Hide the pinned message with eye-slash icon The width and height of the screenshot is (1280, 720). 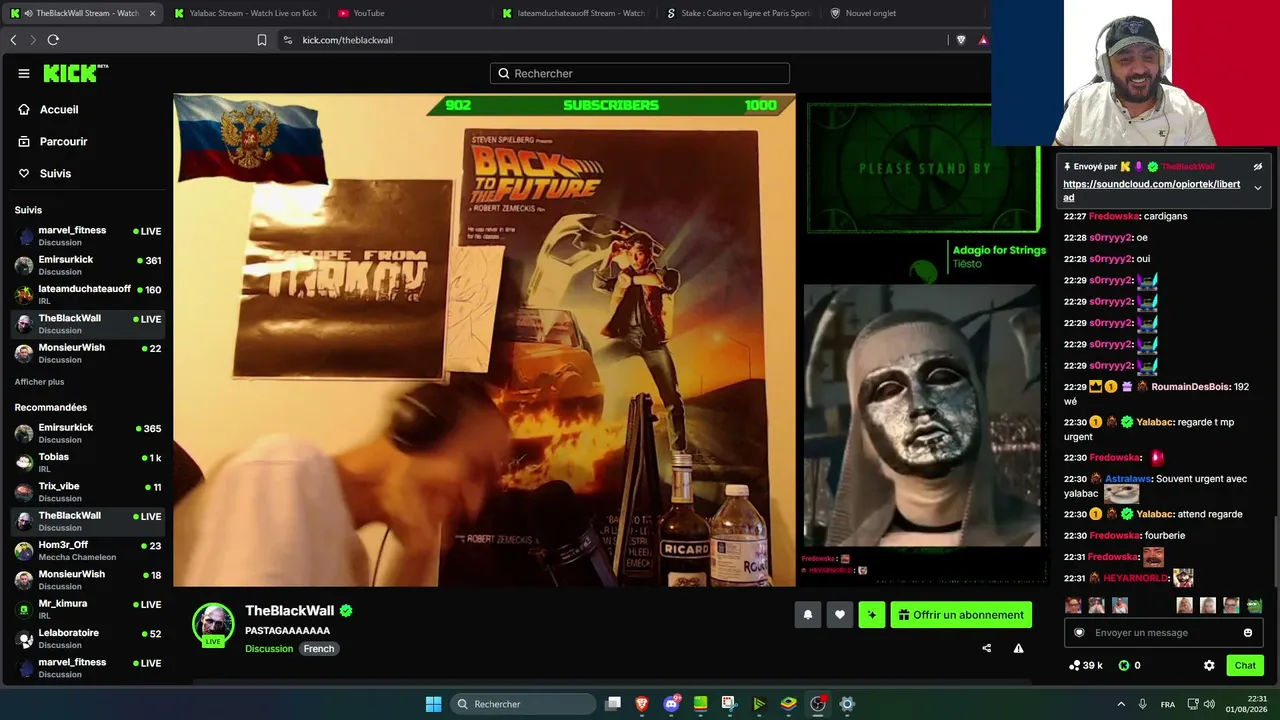point(1258,167)
